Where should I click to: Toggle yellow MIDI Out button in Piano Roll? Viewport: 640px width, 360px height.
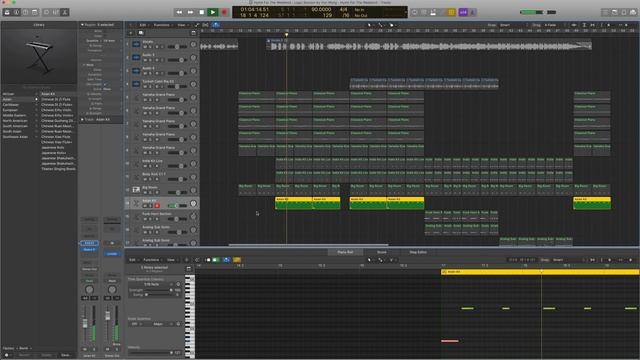[x=237, y=260]
